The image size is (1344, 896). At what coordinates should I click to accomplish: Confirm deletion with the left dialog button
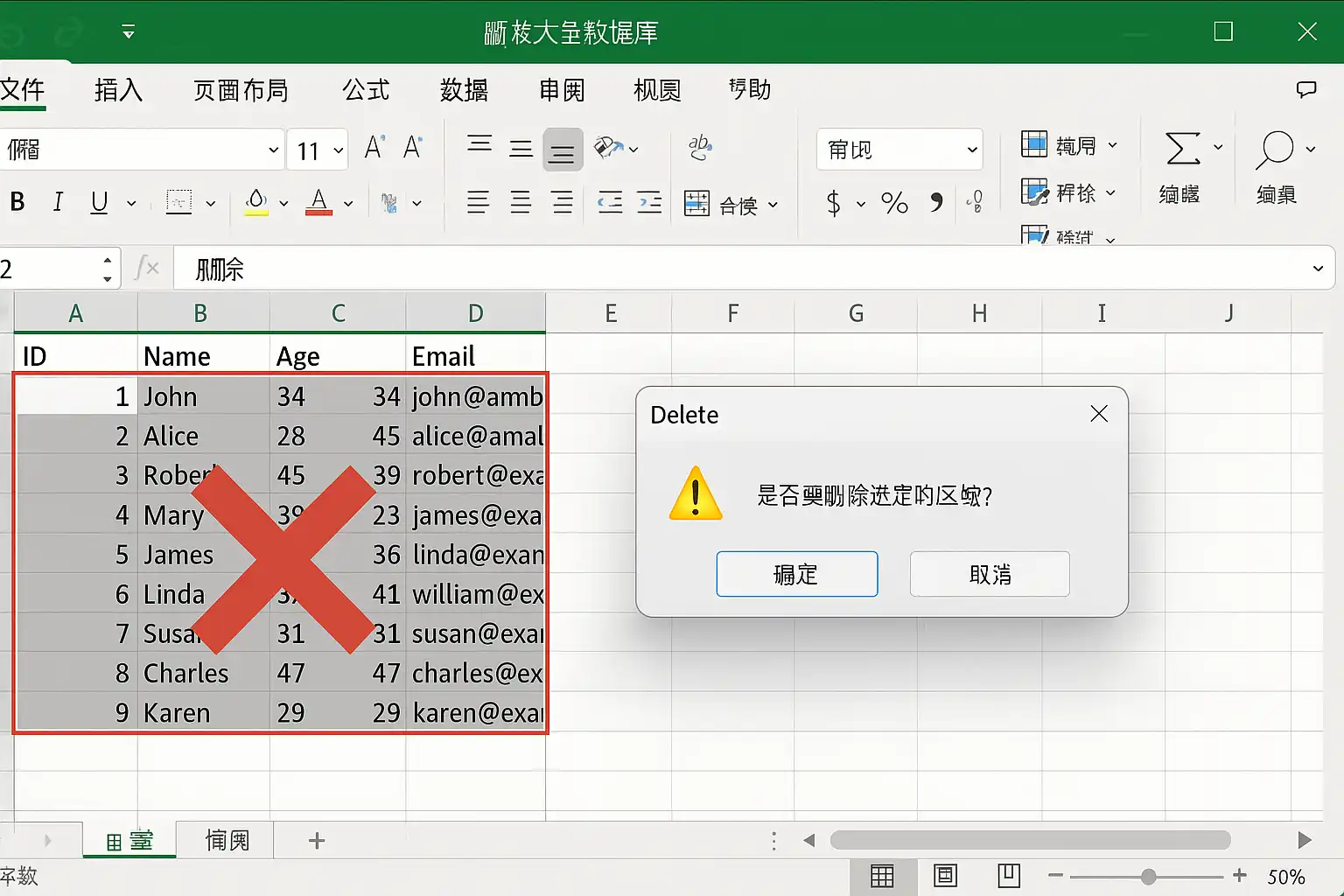(796, 574)
